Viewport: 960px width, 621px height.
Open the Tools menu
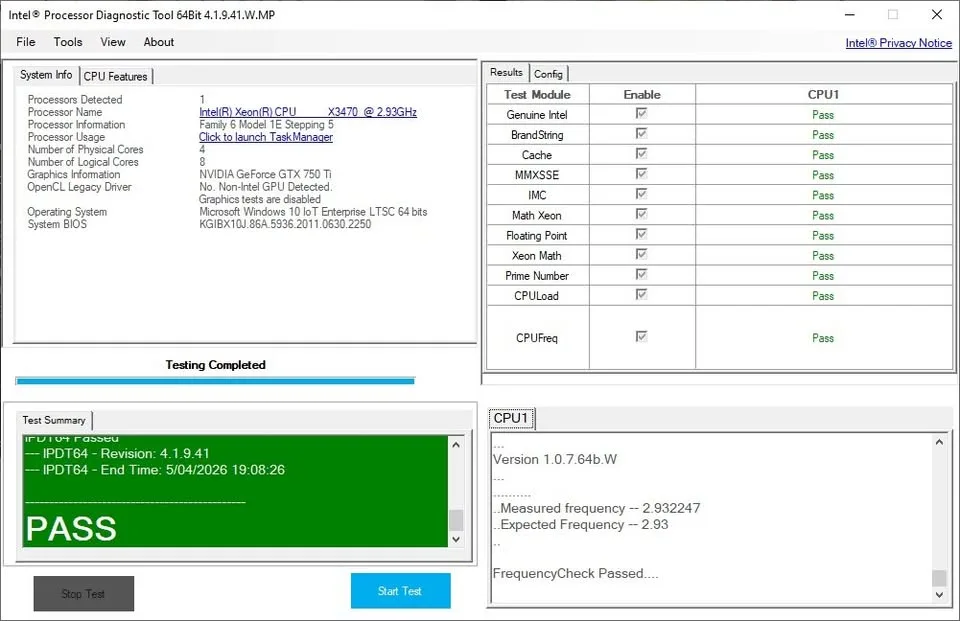tap(67, 42)
